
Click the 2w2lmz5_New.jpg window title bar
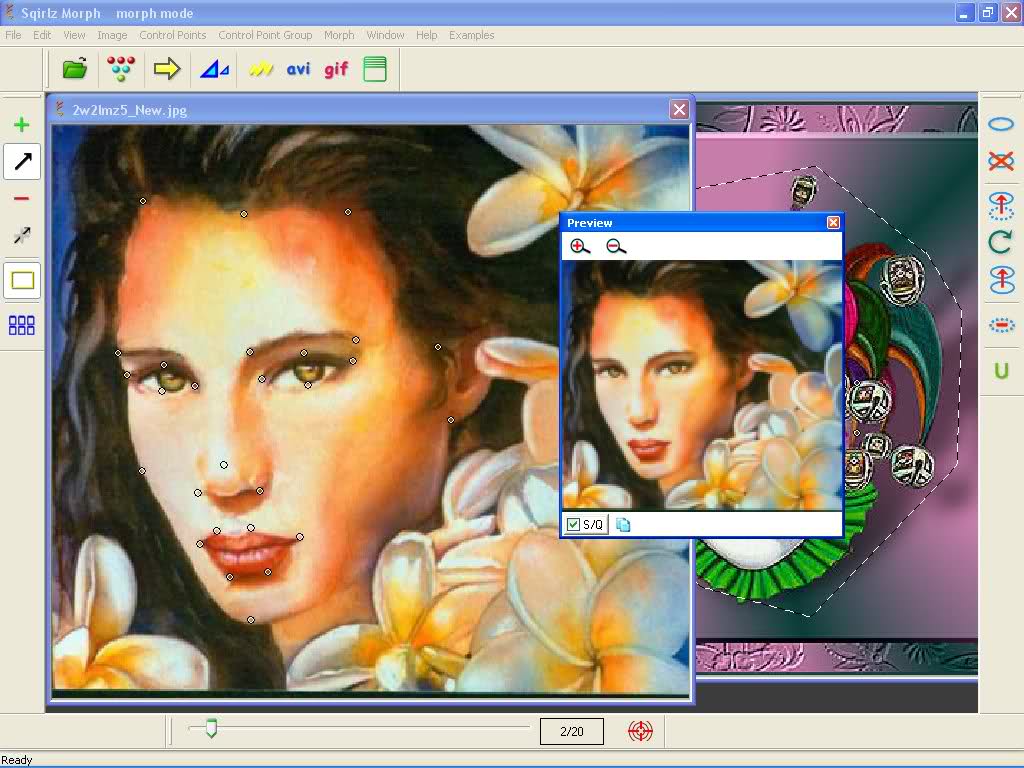370,110
